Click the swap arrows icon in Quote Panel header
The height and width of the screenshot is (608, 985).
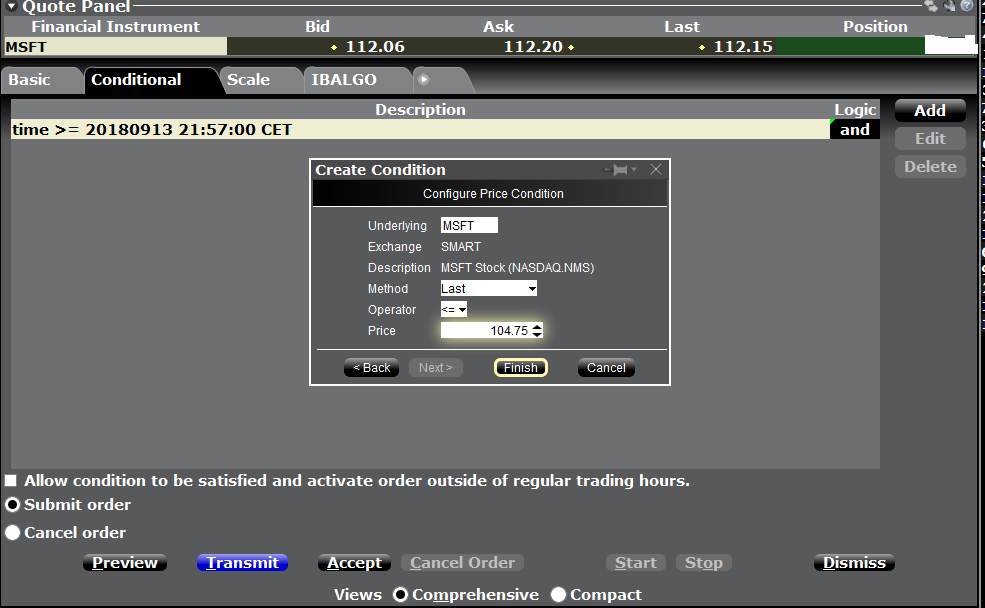click(x=931, y=6)
